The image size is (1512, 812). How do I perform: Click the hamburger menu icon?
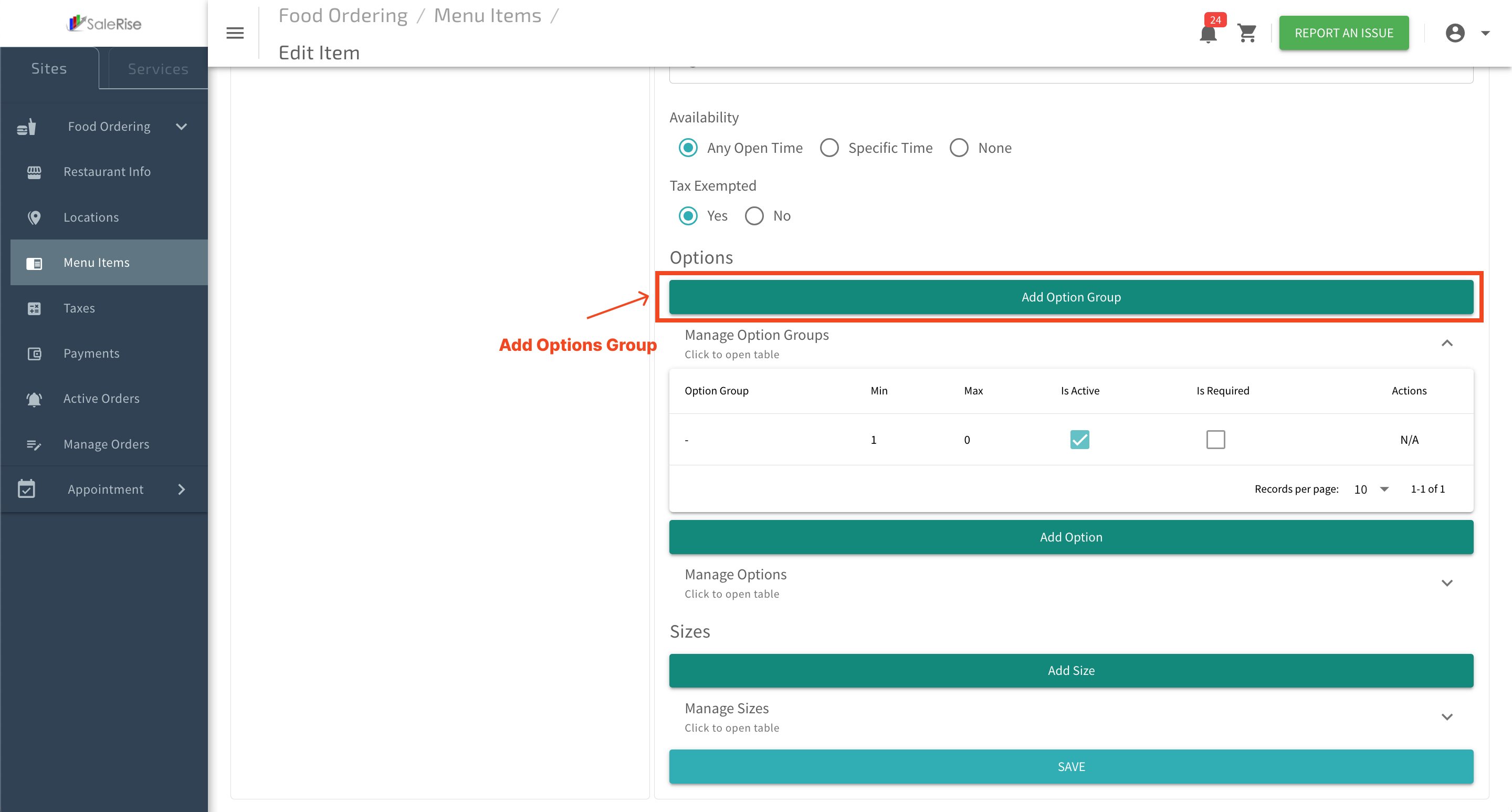(235, 34)
